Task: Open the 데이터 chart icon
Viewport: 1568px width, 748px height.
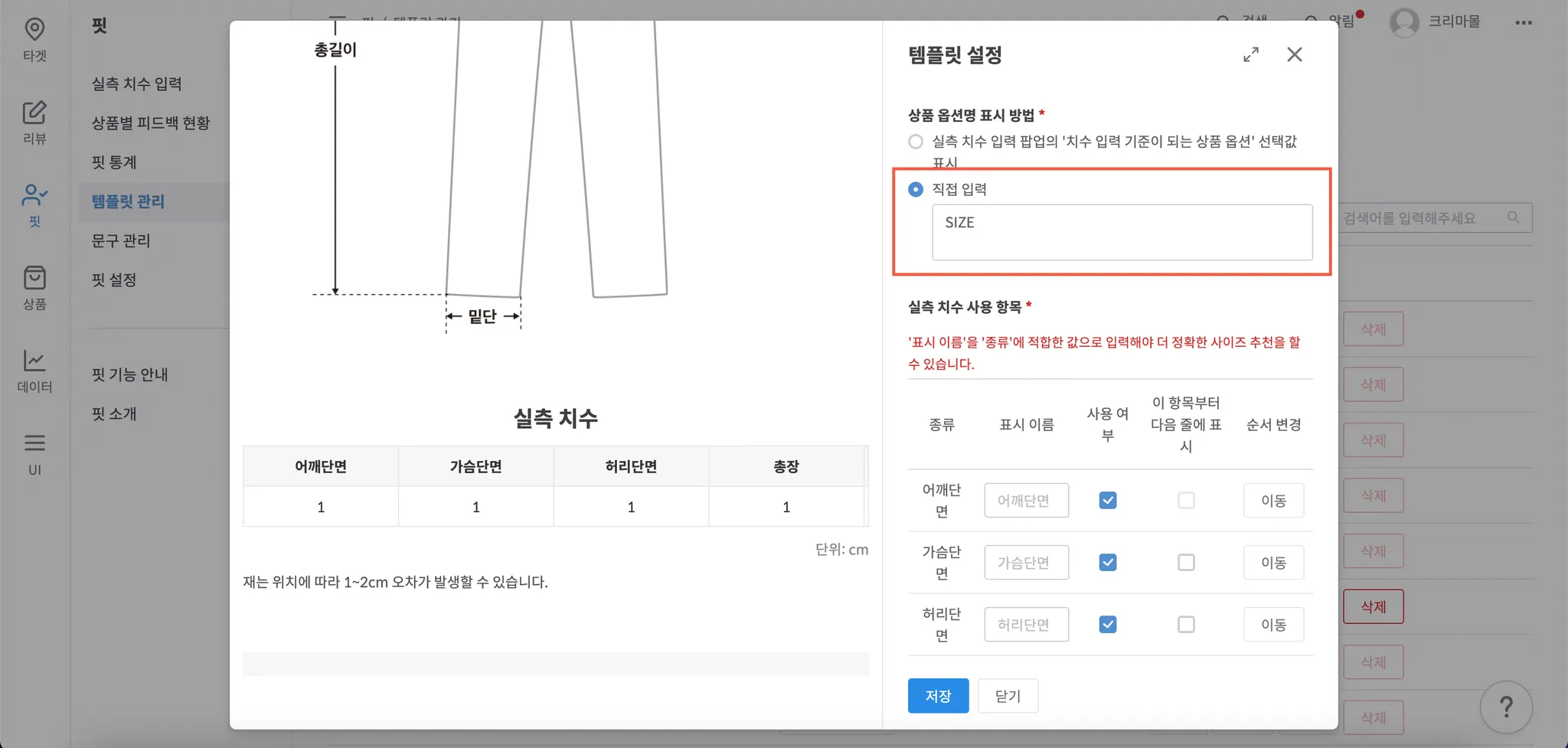Action: coord(34,370)
